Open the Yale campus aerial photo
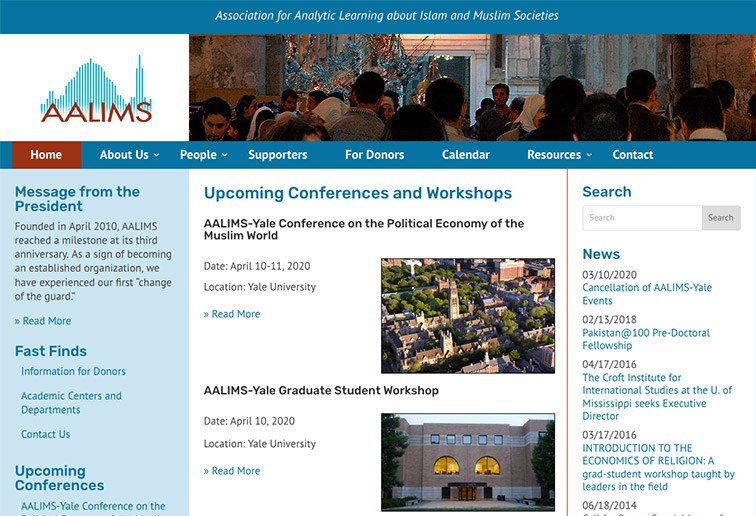The image size is (756, 516). (467, 316)
